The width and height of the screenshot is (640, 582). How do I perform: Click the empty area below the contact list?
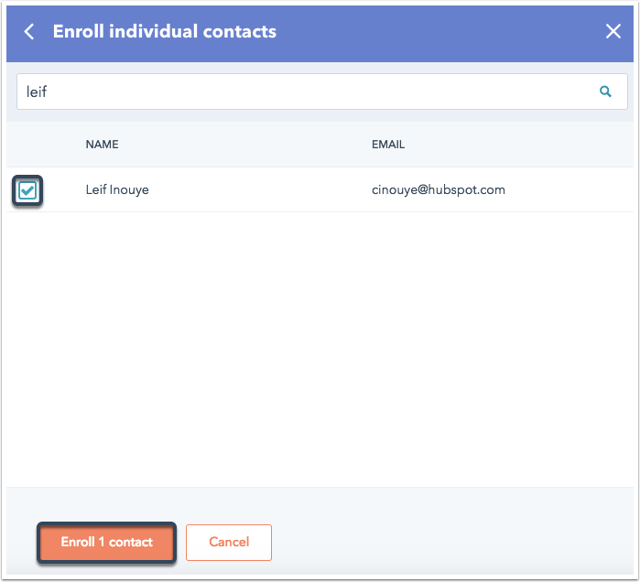[320, 349]
